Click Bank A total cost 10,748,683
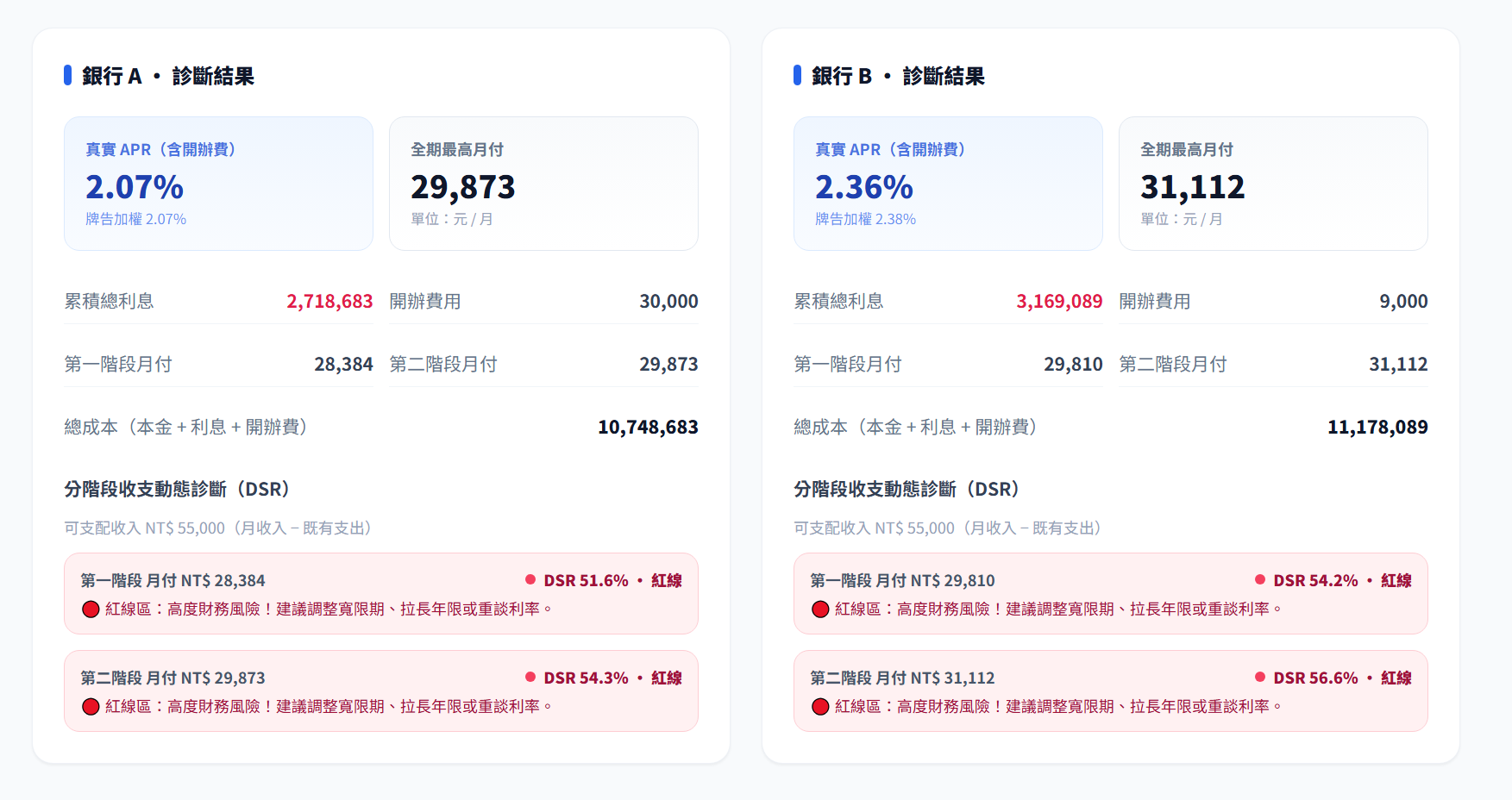The width and height of the screenshot is (1512, 800). click(x=648, y=428)
